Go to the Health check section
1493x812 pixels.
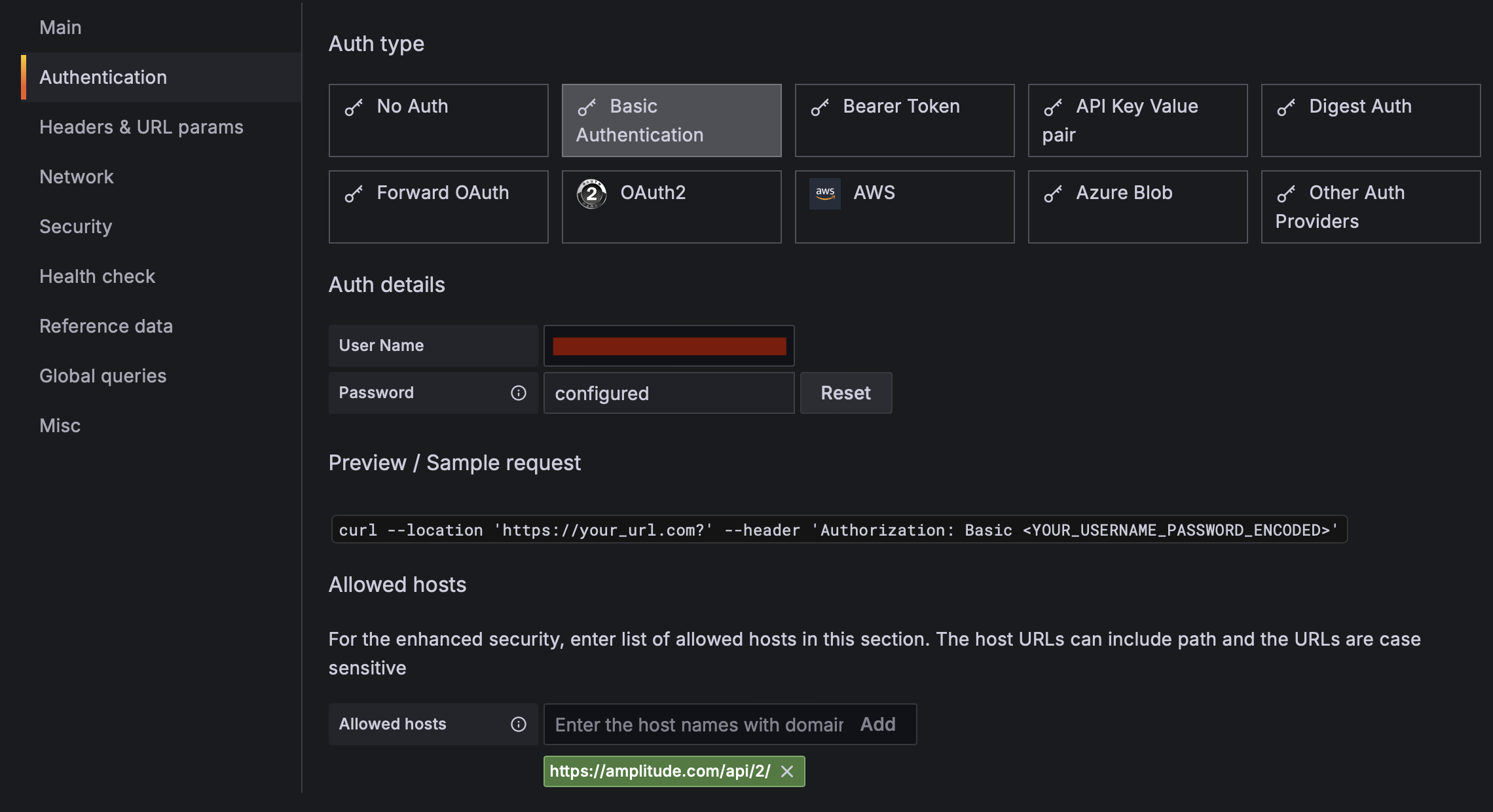98,276
